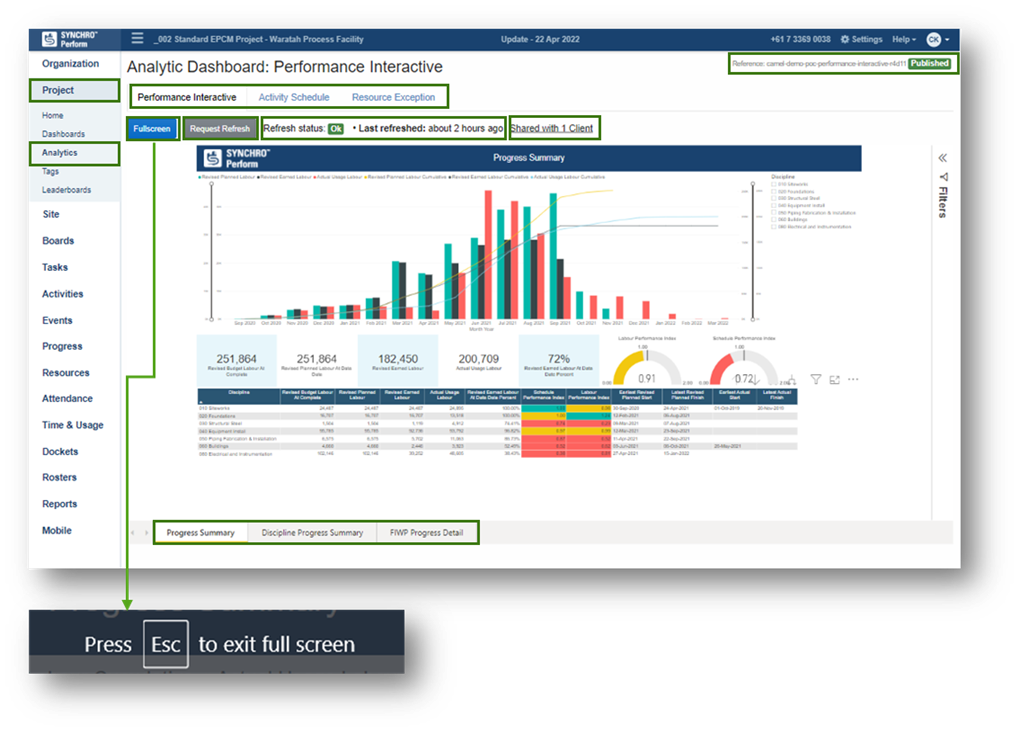
Task: Switch to the Activity Schedule tab
Action: click(x=294, y=97)
